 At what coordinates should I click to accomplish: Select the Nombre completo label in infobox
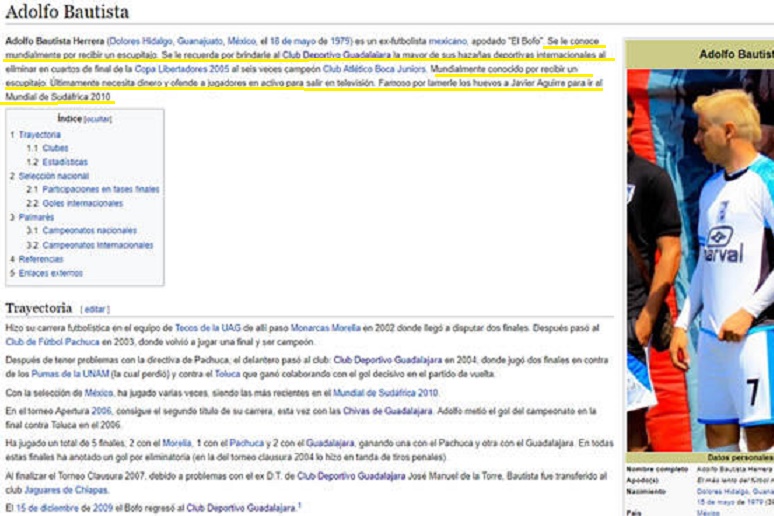coord(657,469)
